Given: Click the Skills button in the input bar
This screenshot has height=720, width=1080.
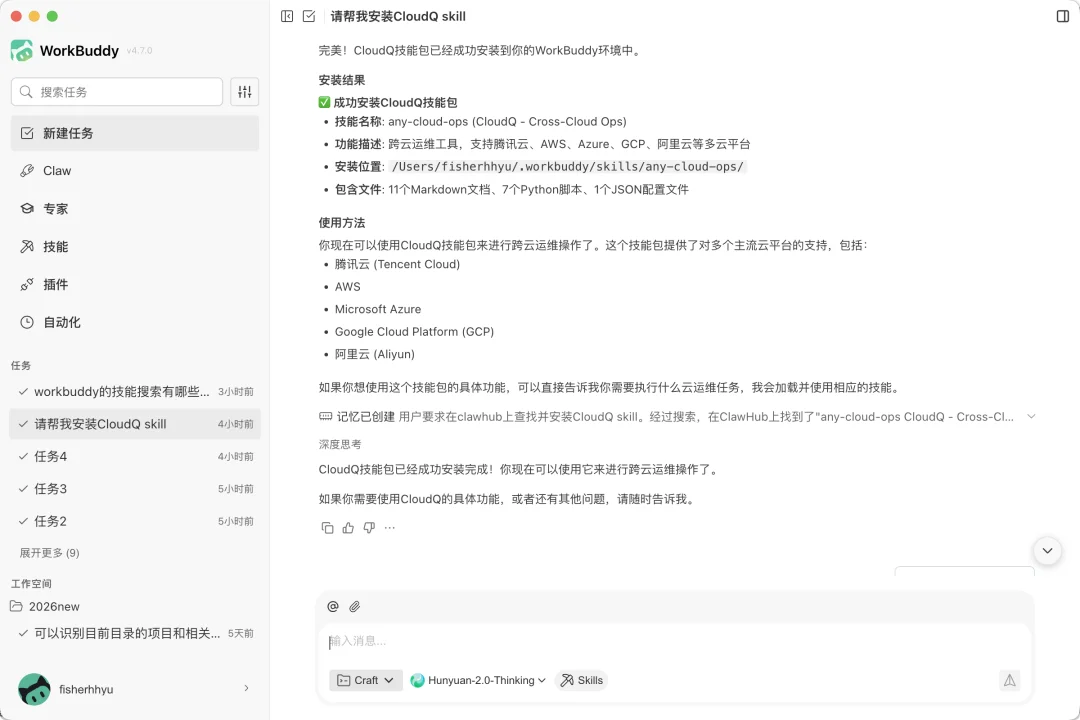Looking at the screenshot, I should [x=581, y=680].
